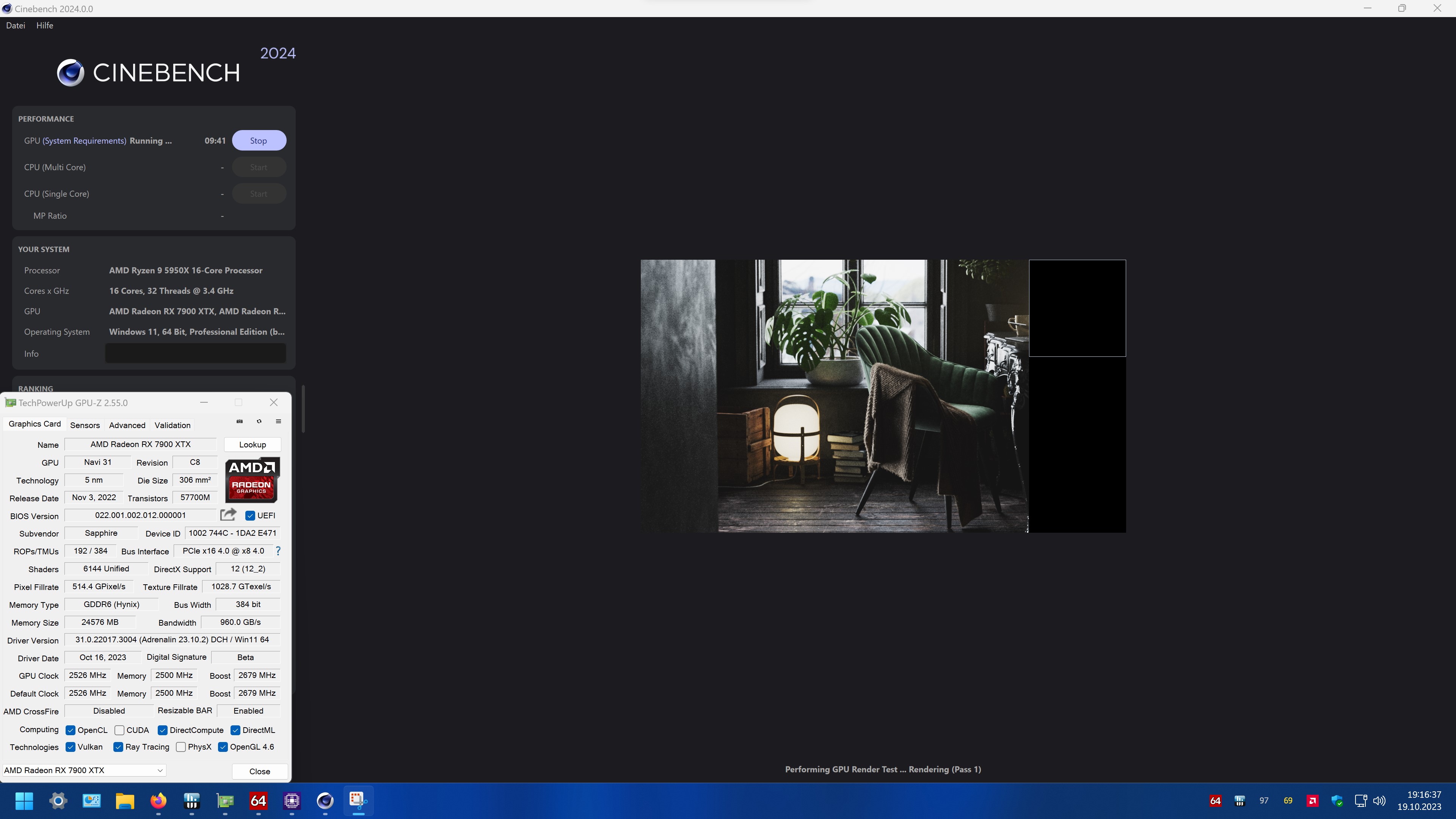Toggle the UEFI checkbox

pos(250,516)
